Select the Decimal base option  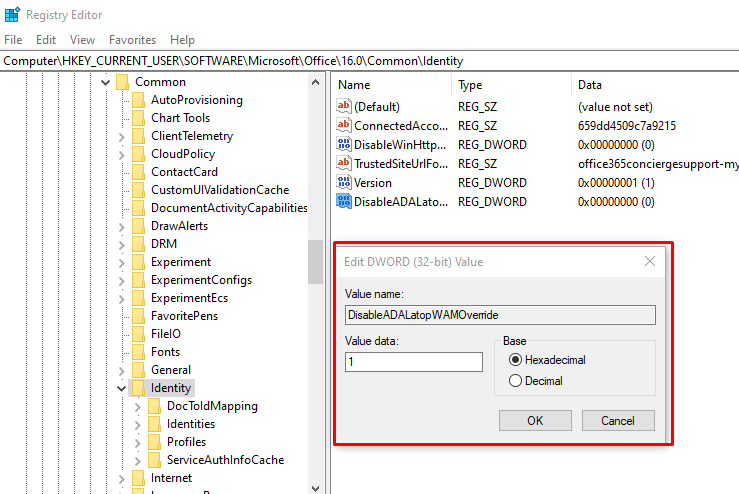[x=516, y=381]
